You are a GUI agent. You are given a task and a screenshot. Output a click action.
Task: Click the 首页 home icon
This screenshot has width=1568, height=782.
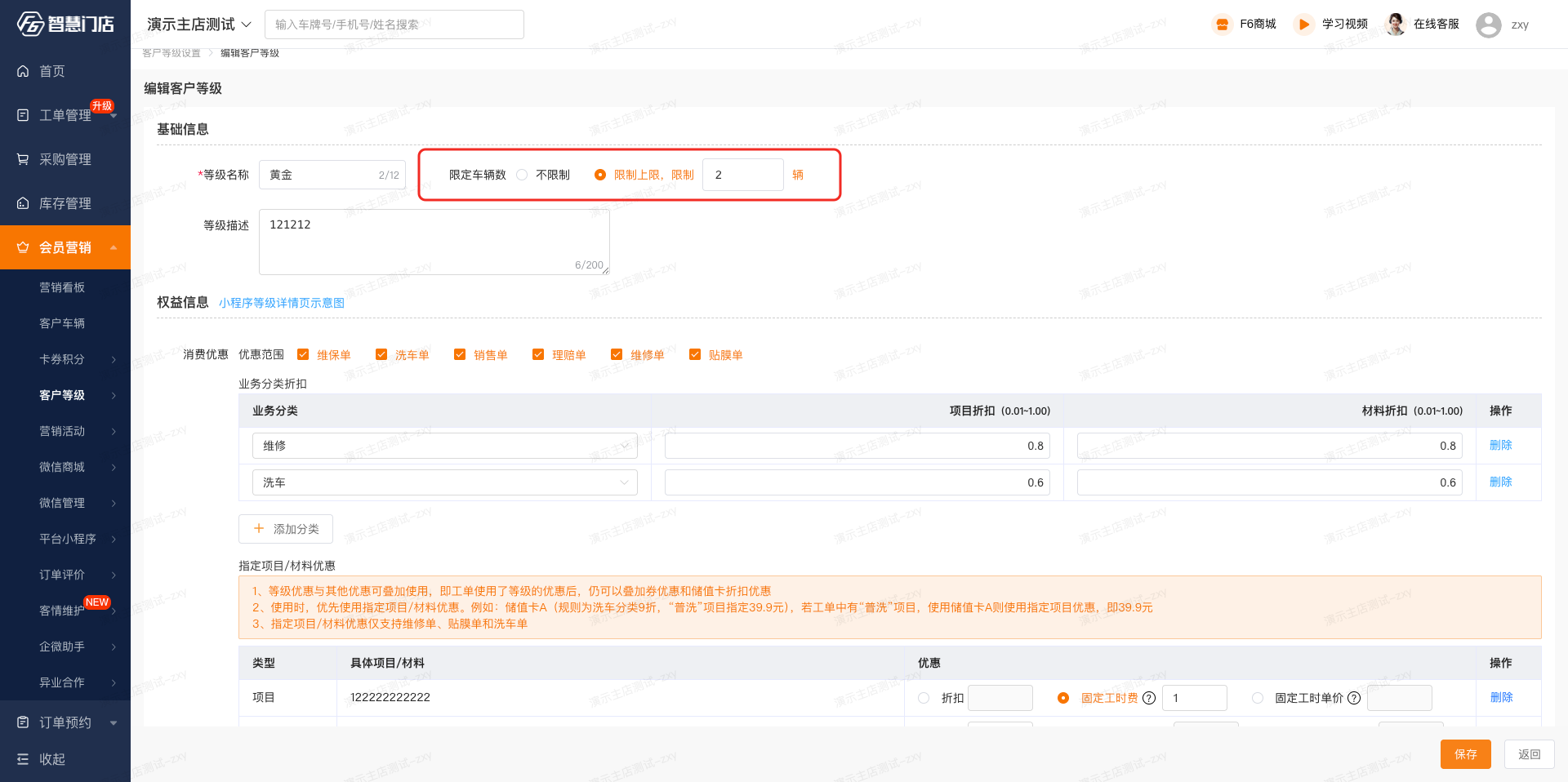23,72
